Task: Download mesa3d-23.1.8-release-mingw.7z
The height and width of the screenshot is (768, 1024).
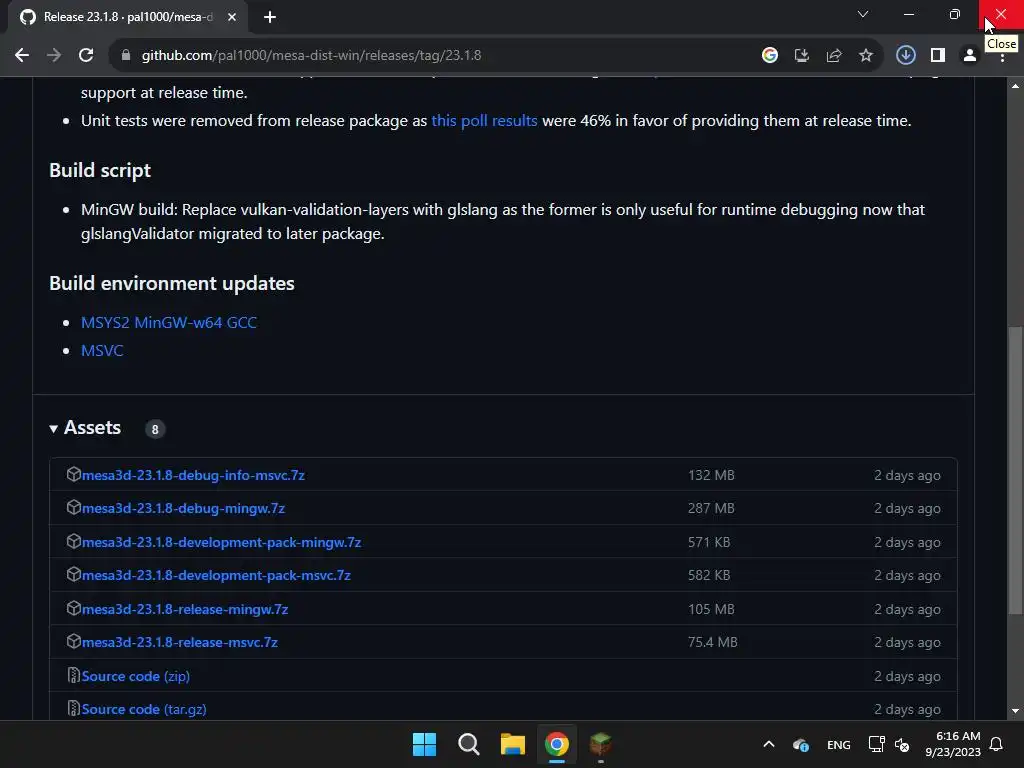Action: point(185,609)
